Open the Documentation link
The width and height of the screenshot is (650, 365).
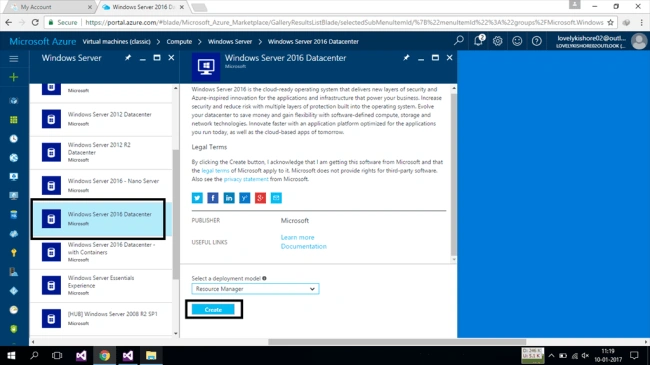[303, 246]
